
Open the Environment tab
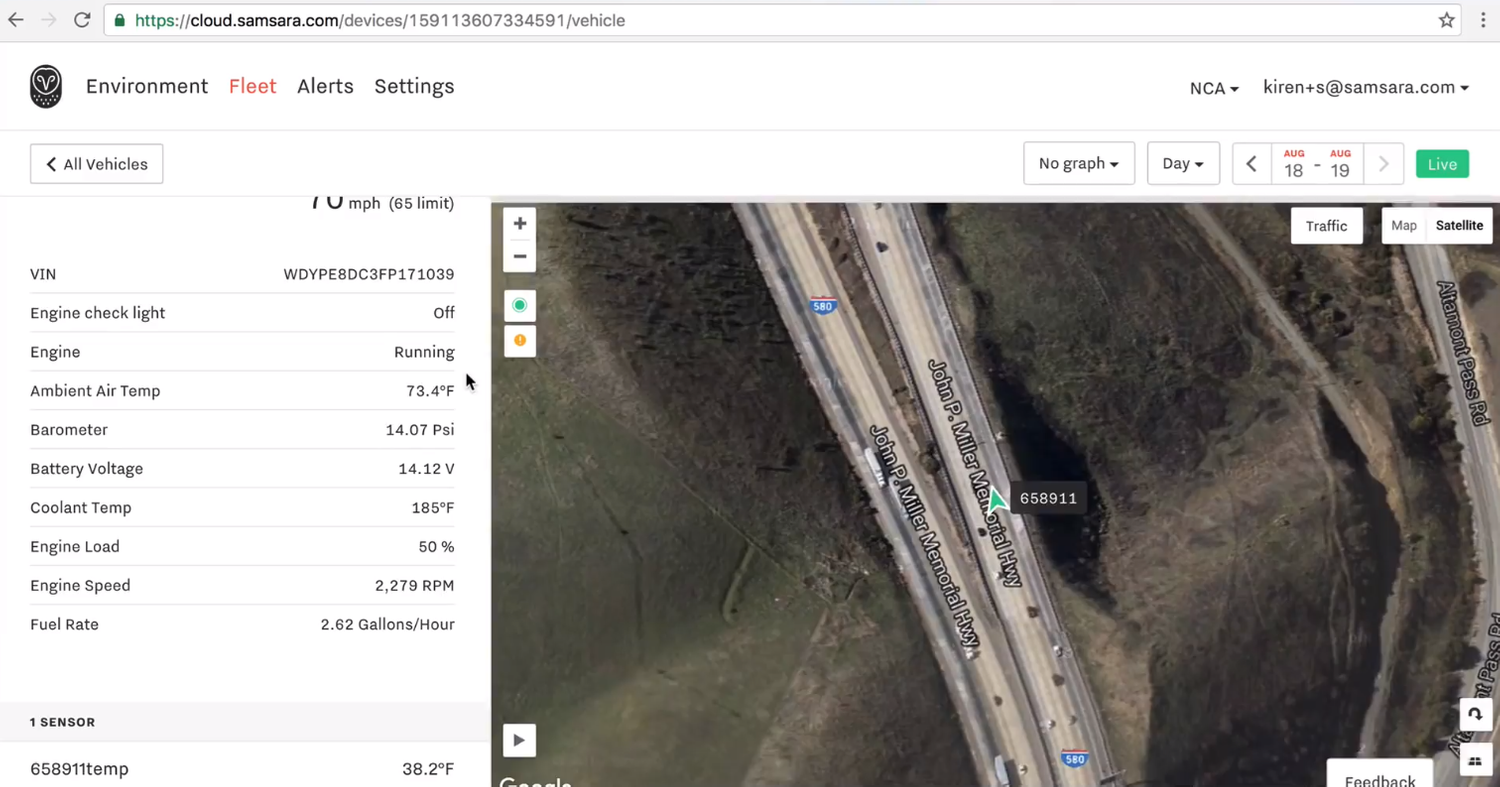(147, 86)
